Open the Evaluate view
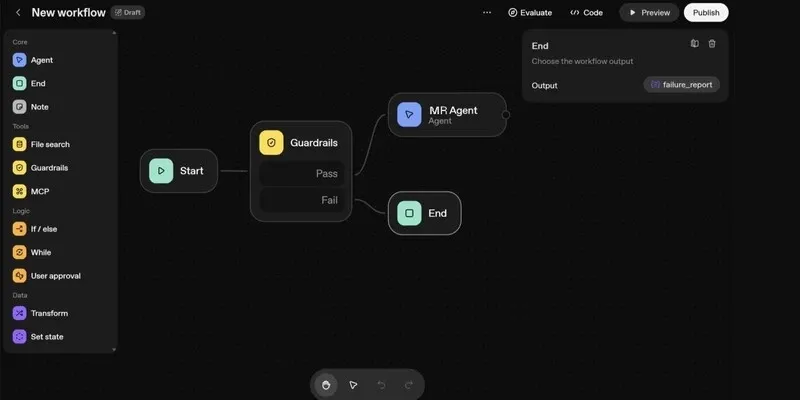This screenshot has width=800, height=400. 530,13
